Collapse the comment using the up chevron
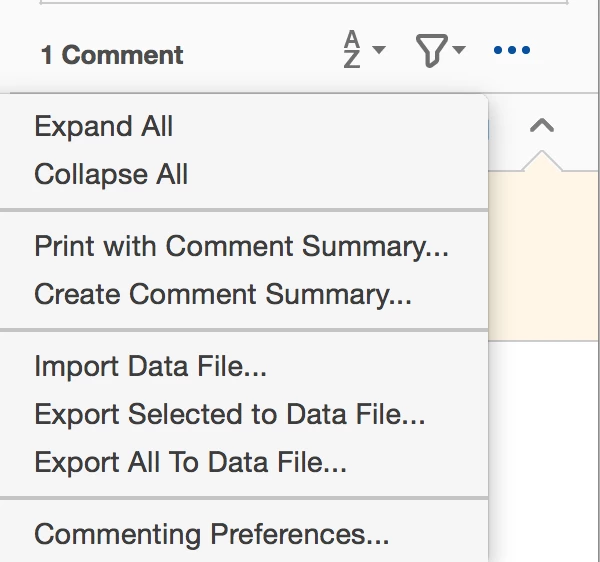The height and width of the screenshot is (562, 600). [x=541, y=125]
